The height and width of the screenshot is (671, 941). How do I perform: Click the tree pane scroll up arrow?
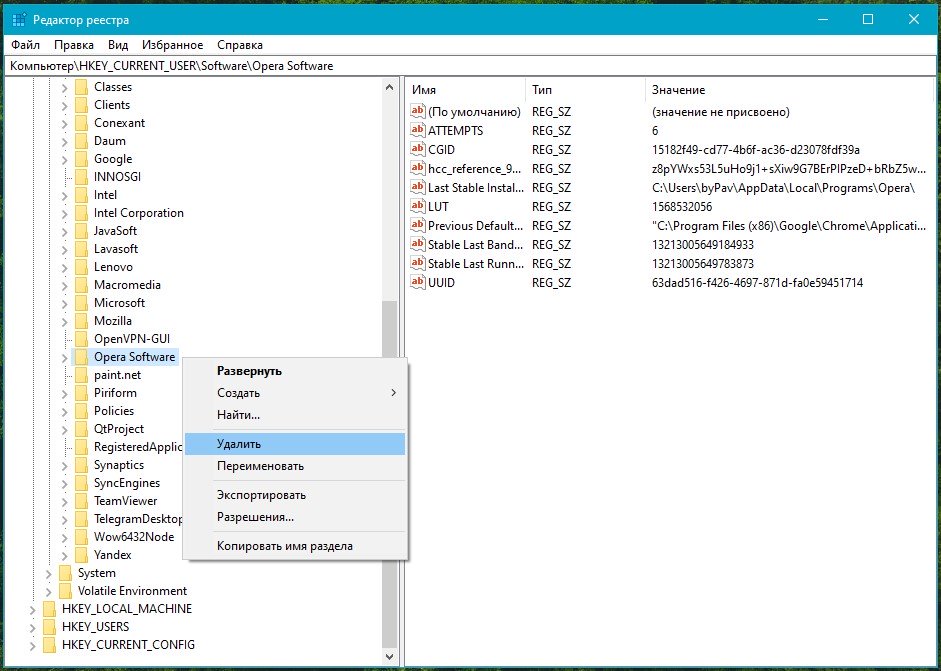coord(389,88)
